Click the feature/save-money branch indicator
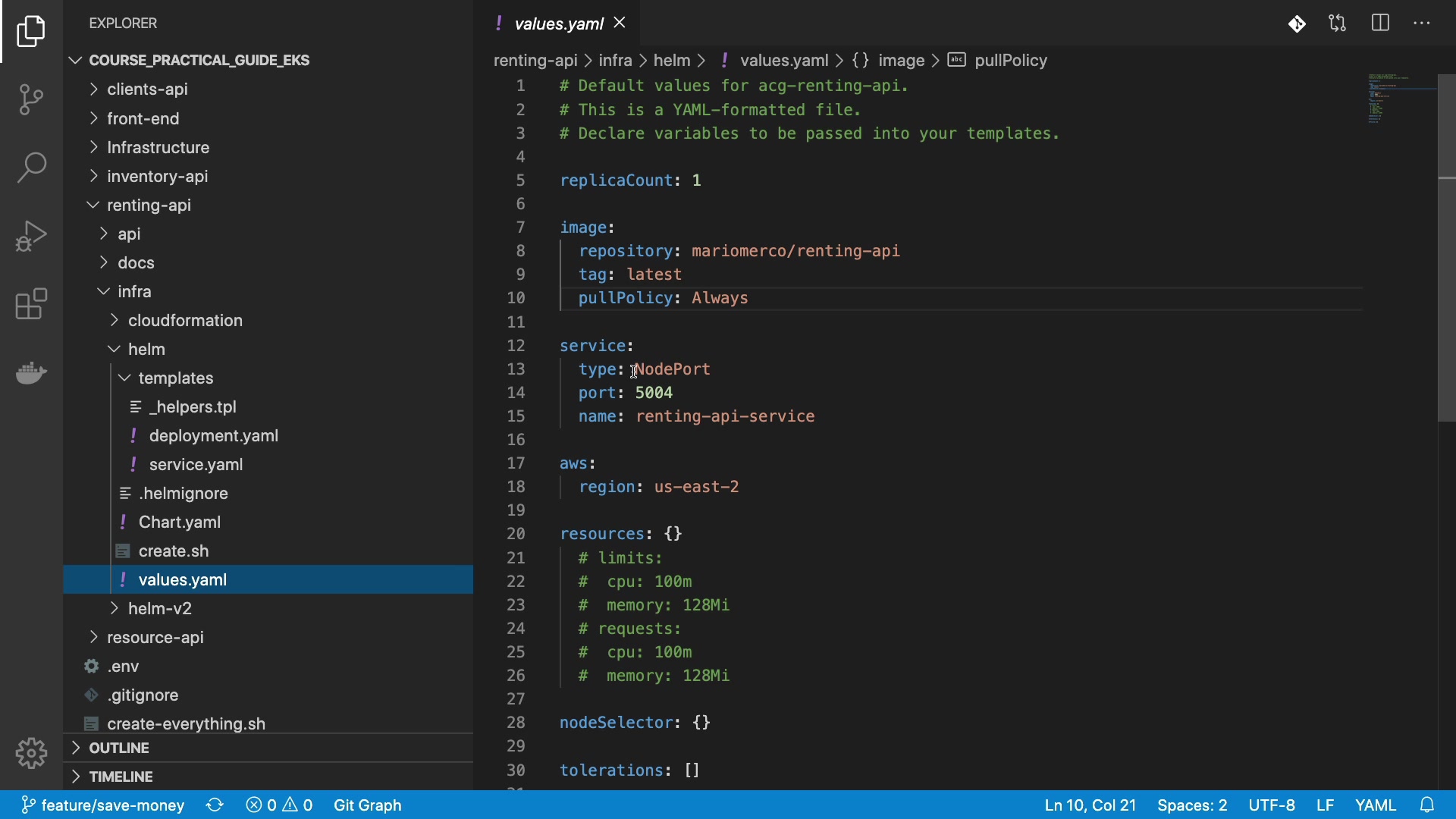The height and width of the screenshot is (819, 1456). point(103,805)
